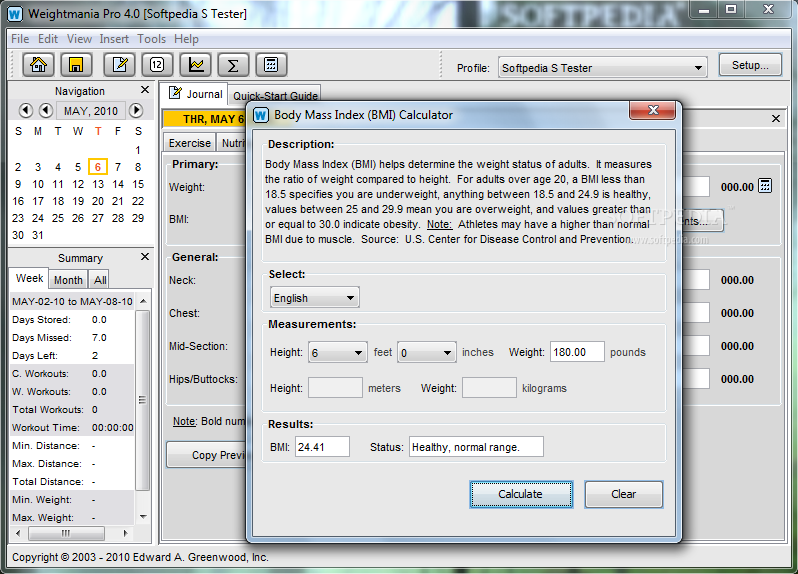
Task: Click the Sigma summary toolbar icon
Action: pyautogui.click(x=233, y=65)
